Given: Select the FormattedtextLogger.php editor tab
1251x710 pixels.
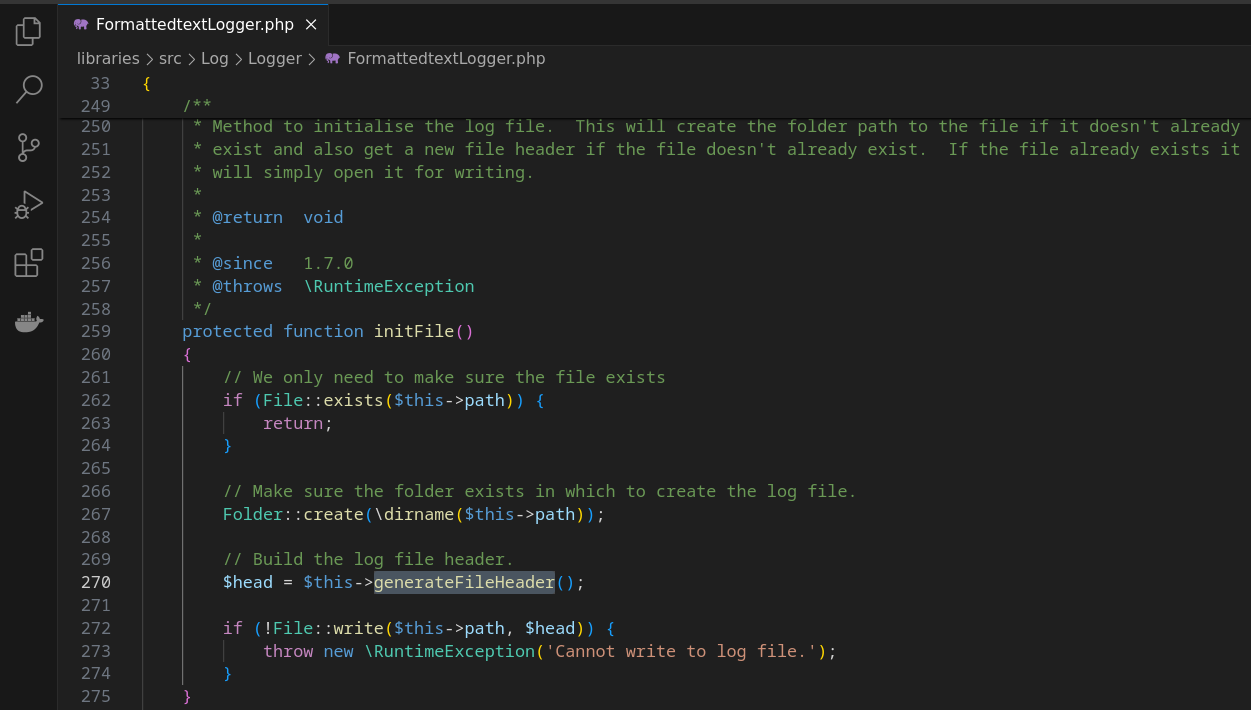Looking at the screenshot, I should 193,24.
